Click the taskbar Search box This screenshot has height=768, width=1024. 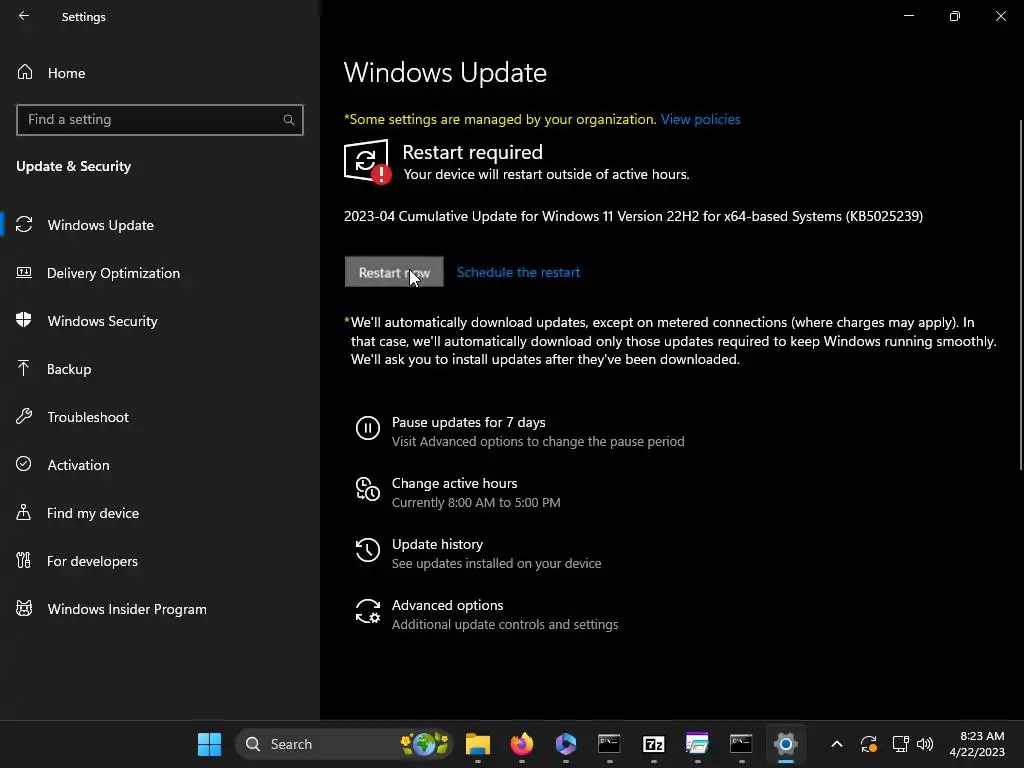[344, 744]
